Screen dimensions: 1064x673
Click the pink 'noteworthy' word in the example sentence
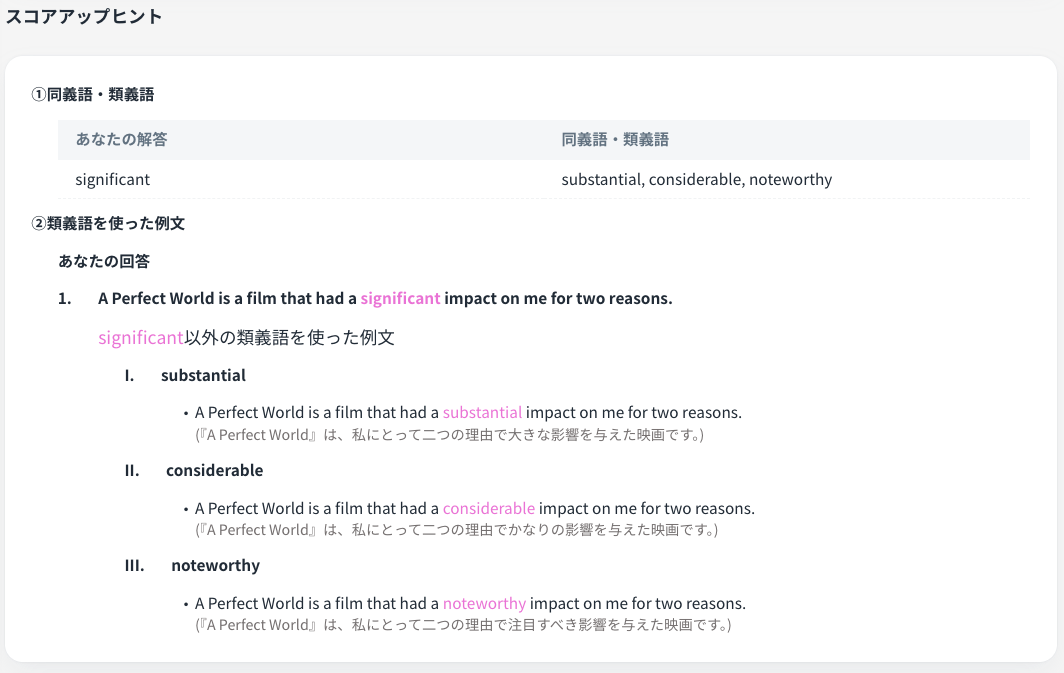[484, 604]
